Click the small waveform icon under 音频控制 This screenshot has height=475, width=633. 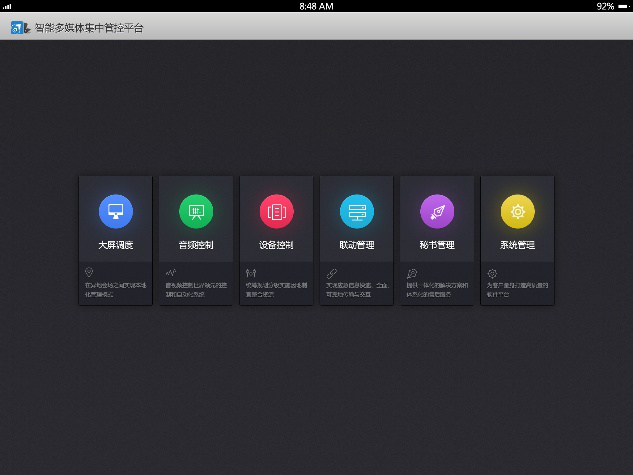[x=170, y=273]
